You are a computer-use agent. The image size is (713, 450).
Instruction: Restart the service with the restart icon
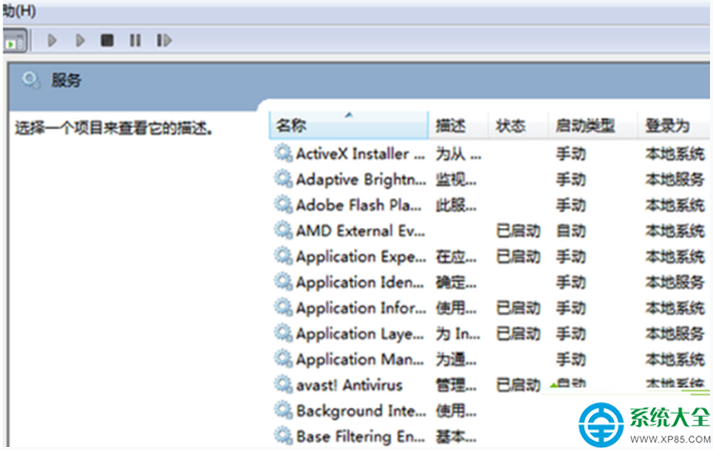coord(164,40)
